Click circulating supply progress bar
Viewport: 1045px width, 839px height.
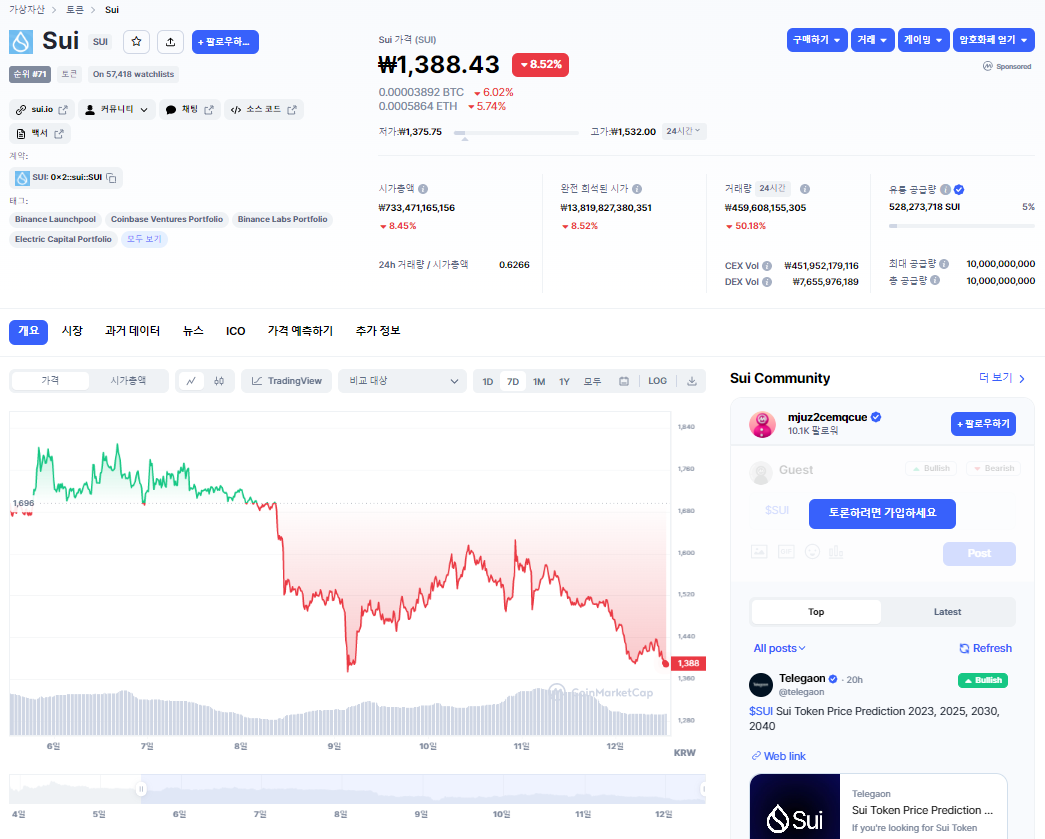962,226
